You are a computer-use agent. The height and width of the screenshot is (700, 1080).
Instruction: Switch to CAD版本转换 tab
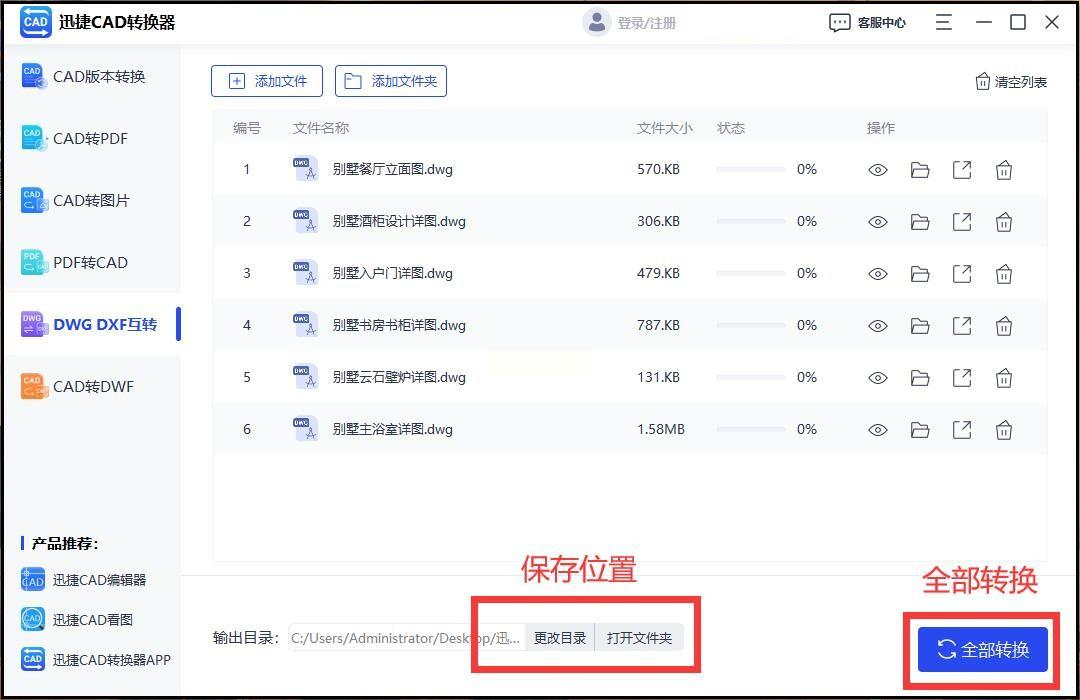click(x=92, y=76)
